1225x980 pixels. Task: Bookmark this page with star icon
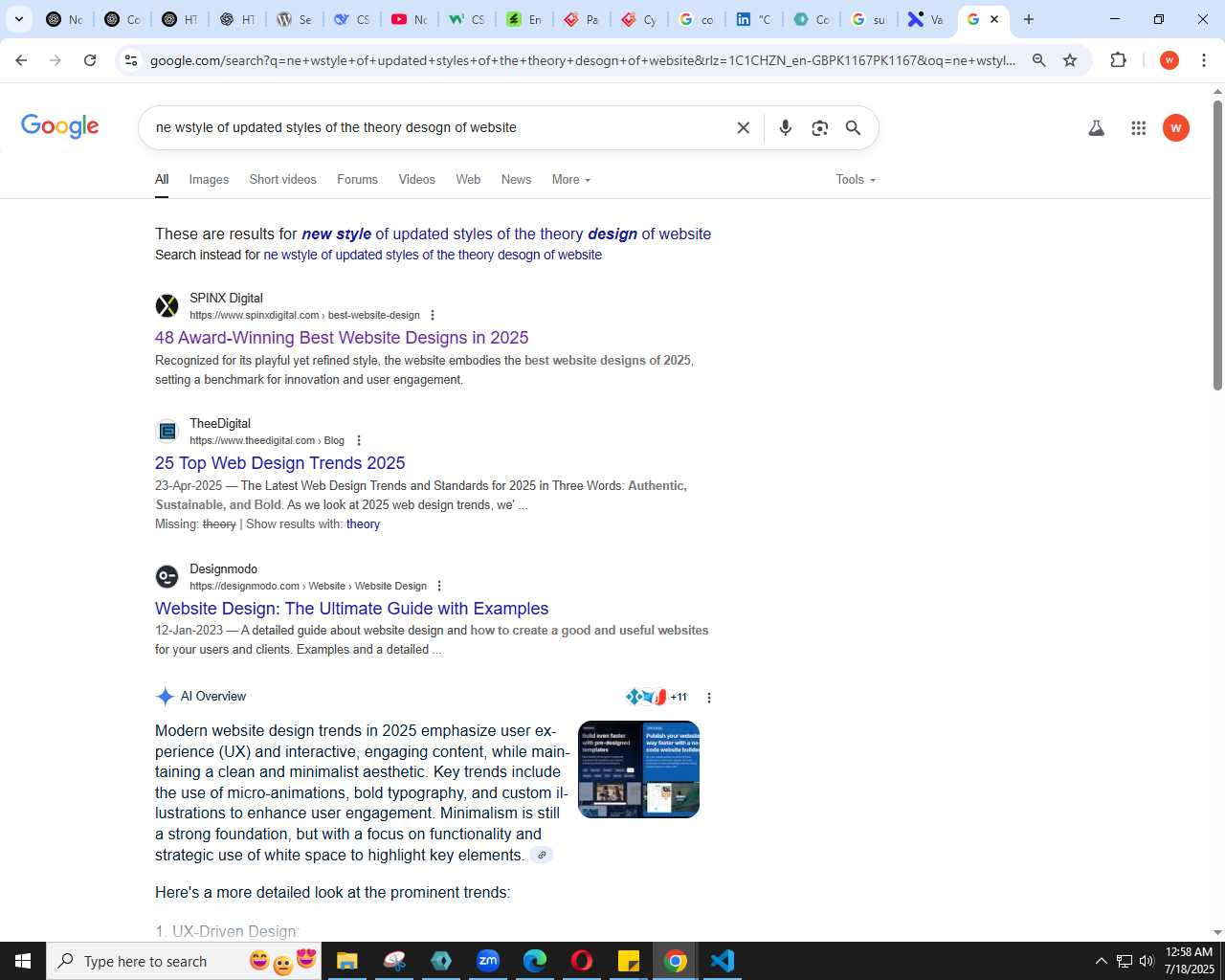pyautogui.click(x=1070, y=60)
